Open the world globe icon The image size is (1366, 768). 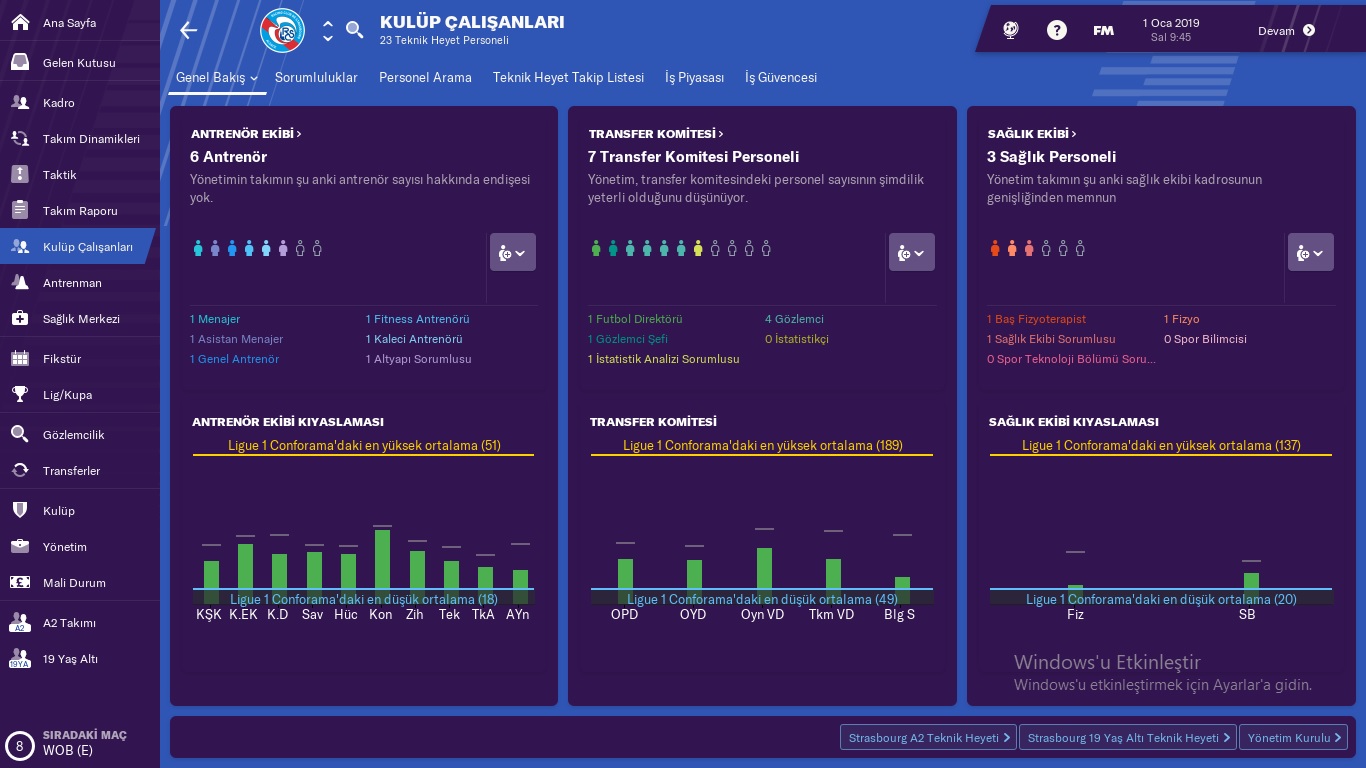(1010, 30)
